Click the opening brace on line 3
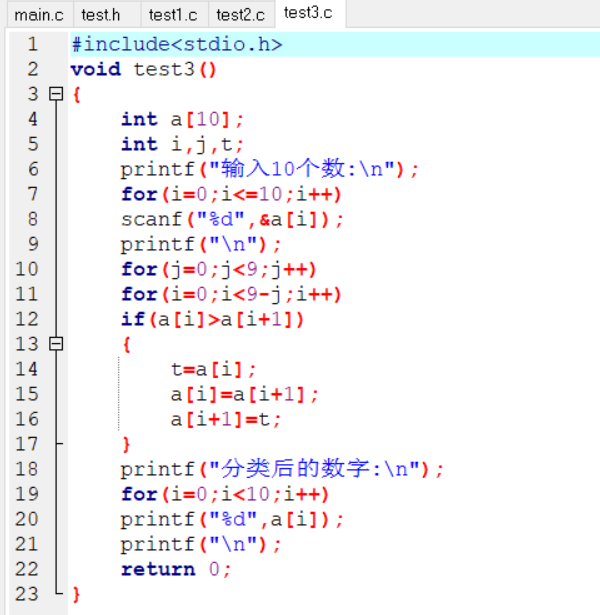This screenshot has width=600, height=615. pos(76,94)
